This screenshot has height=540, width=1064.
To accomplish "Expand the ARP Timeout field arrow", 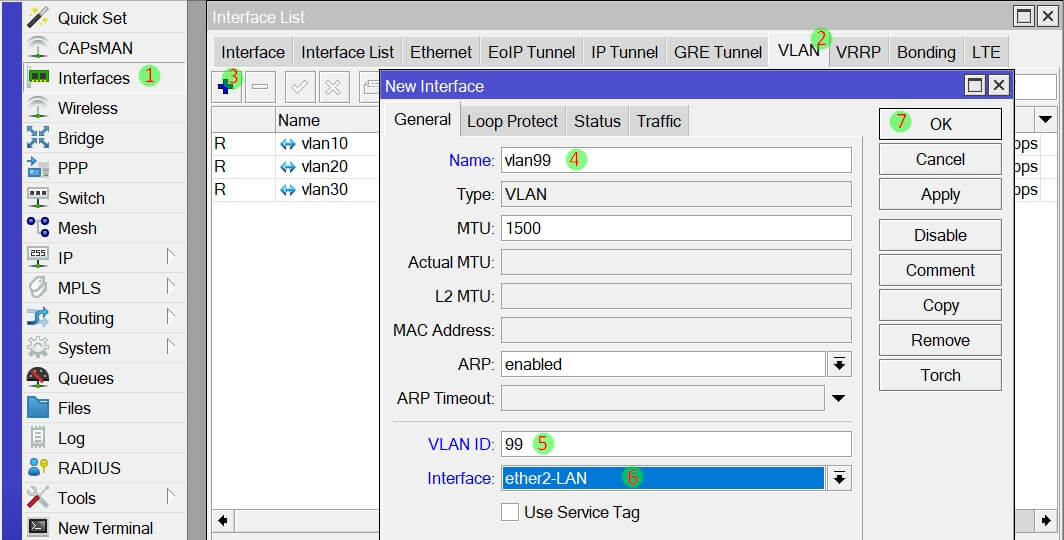I will pos(839,399).
